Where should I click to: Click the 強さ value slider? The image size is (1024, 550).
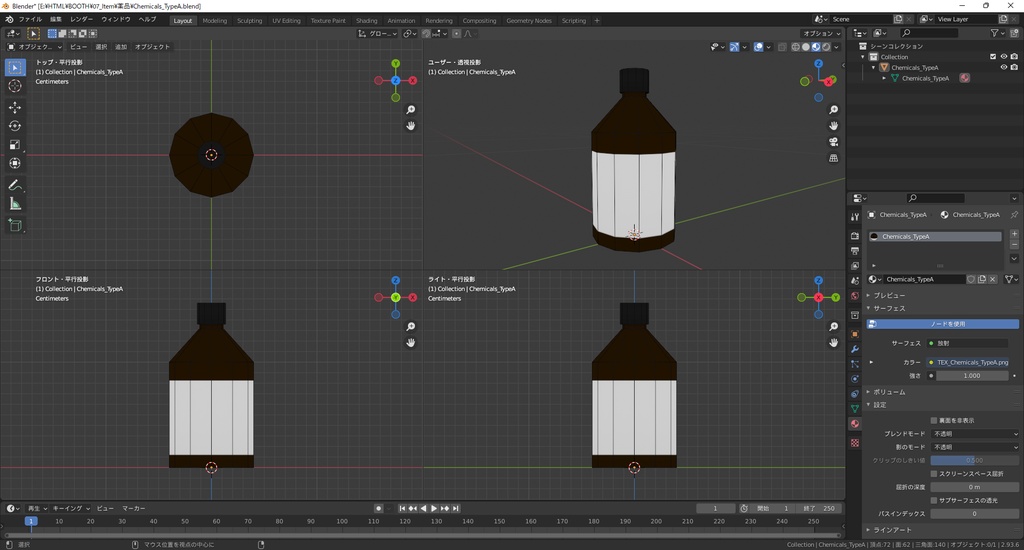tap(972, 376)
